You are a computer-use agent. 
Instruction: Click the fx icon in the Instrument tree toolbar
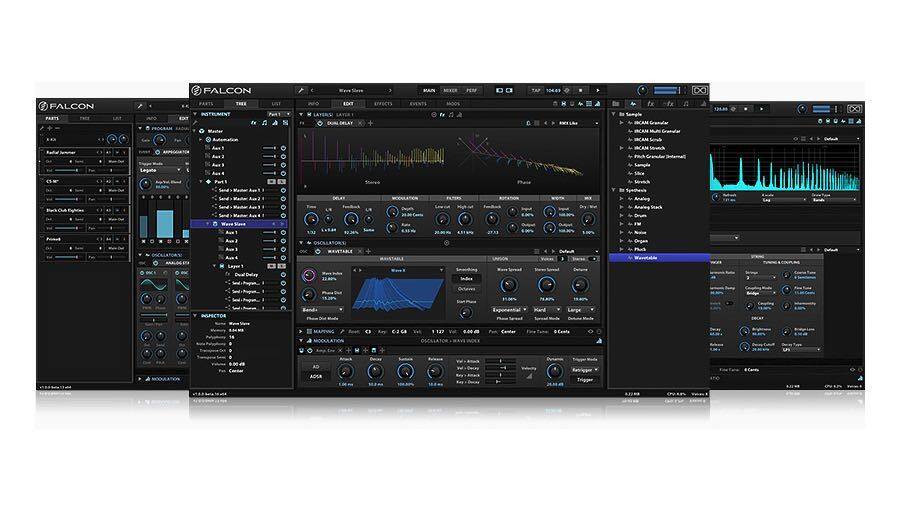pos(254,123)
